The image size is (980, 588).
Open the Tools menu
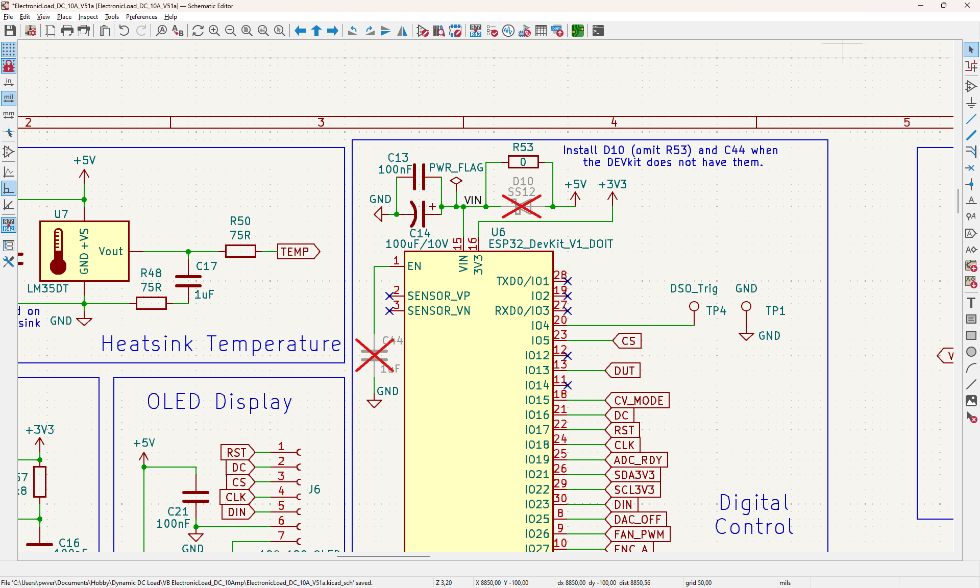pyautogui.click(x=112, y=17)
